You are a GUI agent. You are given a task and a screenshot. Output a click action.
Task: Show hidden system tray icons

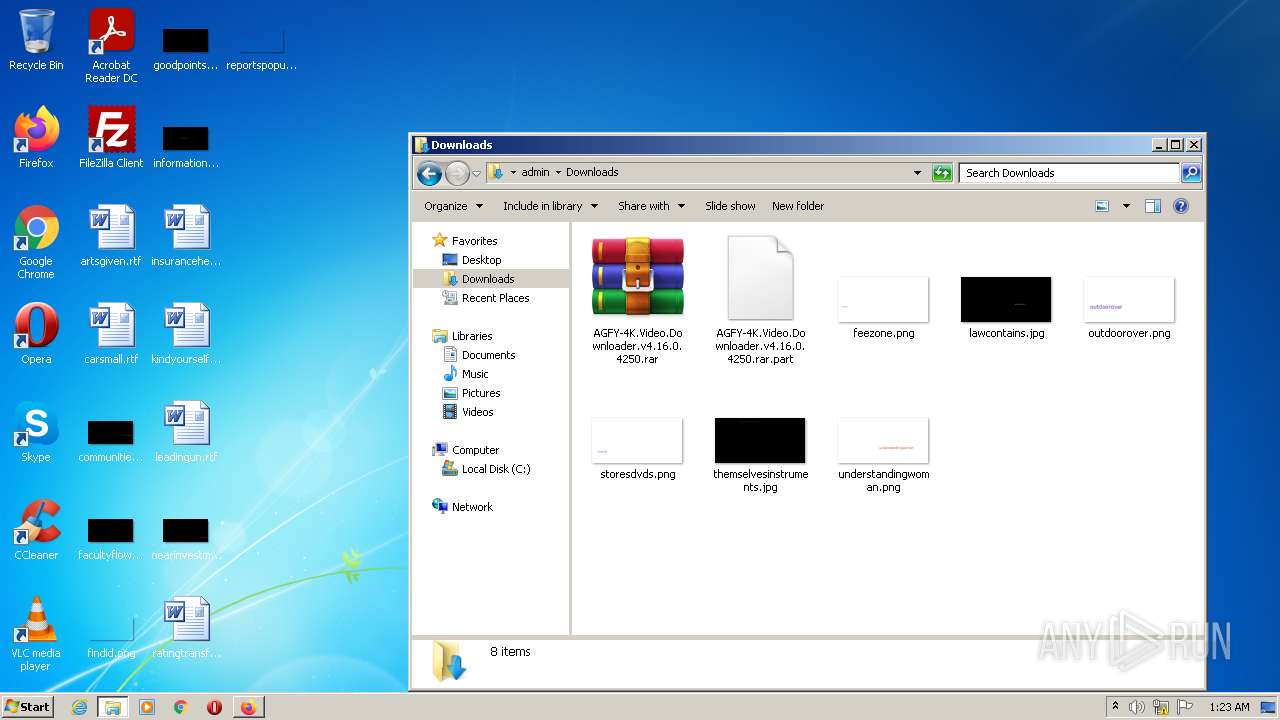(x=1115, y=707)
